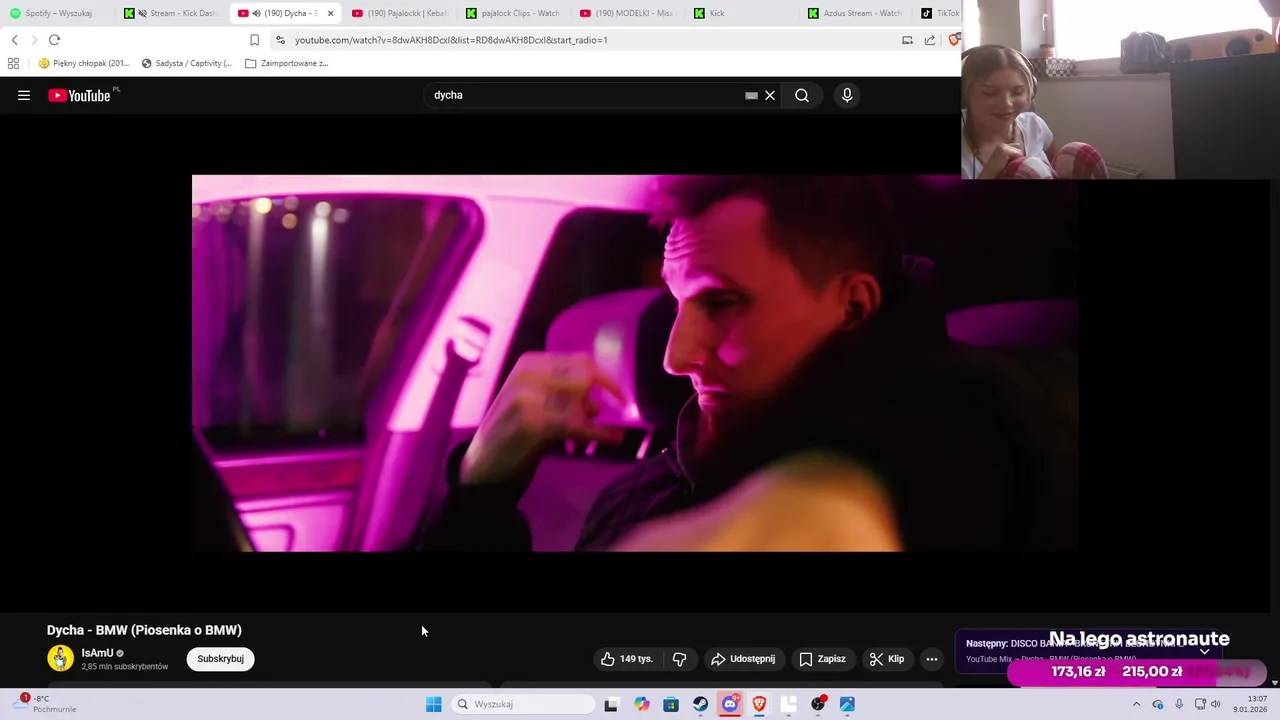Open the Windows Start menu
This screenshot has width=1280, height=720.
point(433,704)
